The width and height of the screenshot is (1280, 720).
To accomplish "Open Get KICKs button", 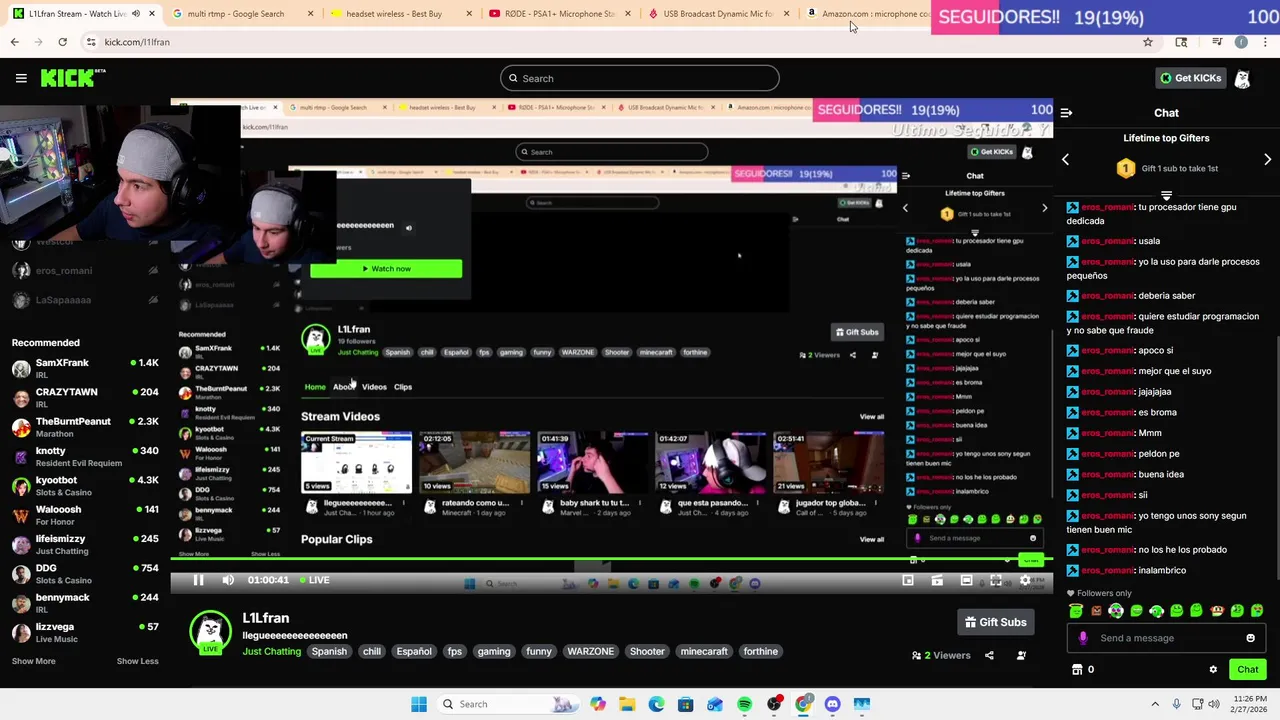I will point(1190,78).
